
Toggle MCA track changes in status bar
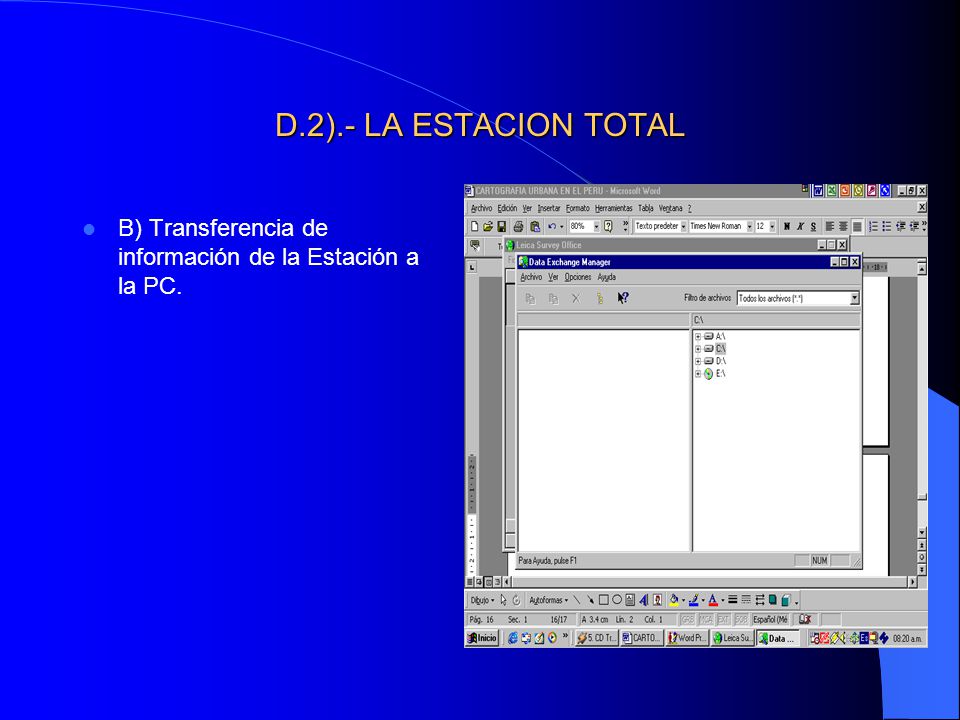click(706, 620)
